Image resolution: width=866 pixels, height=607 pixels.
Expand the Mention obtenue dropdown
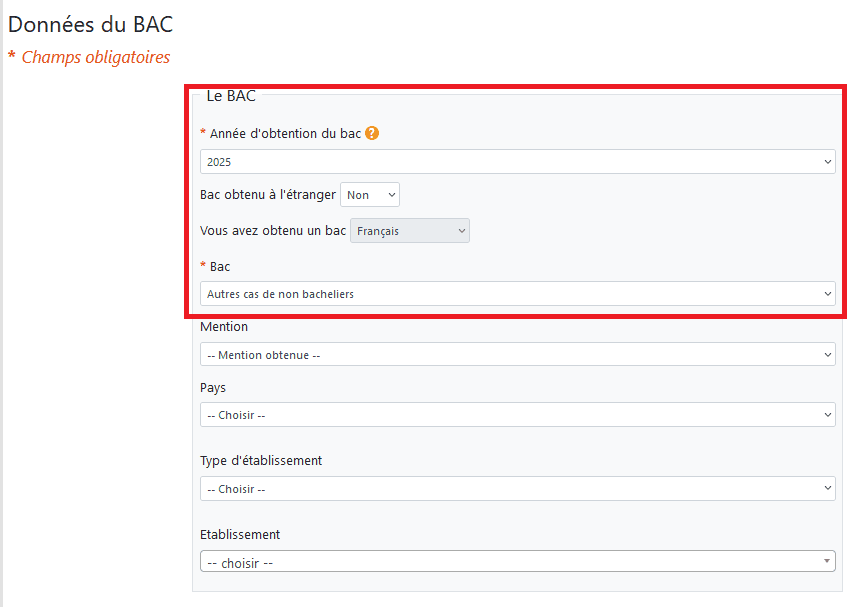pyautogui.click(x=517, y=355)
